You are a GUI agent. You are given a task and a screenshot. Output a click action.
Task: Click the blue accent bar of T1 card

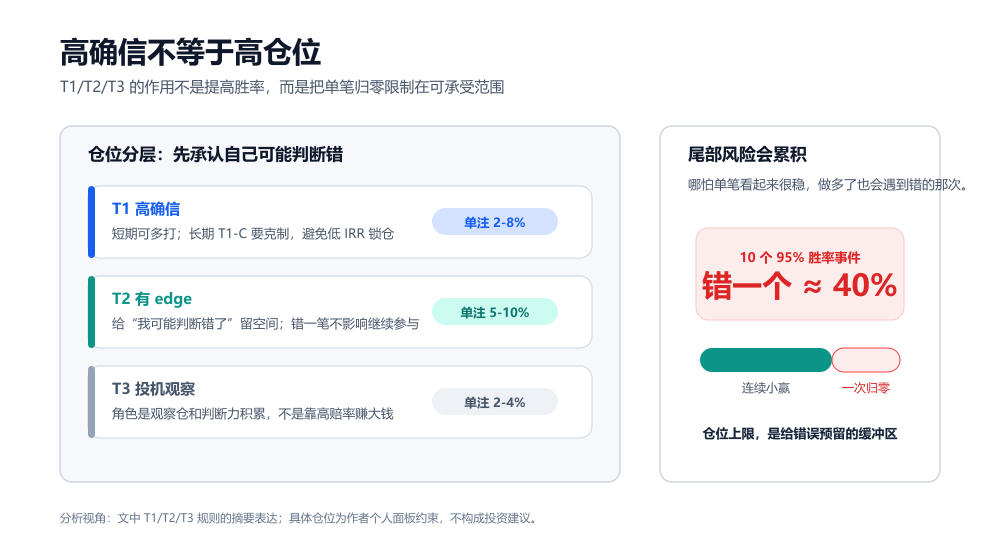tap(91, 222)
